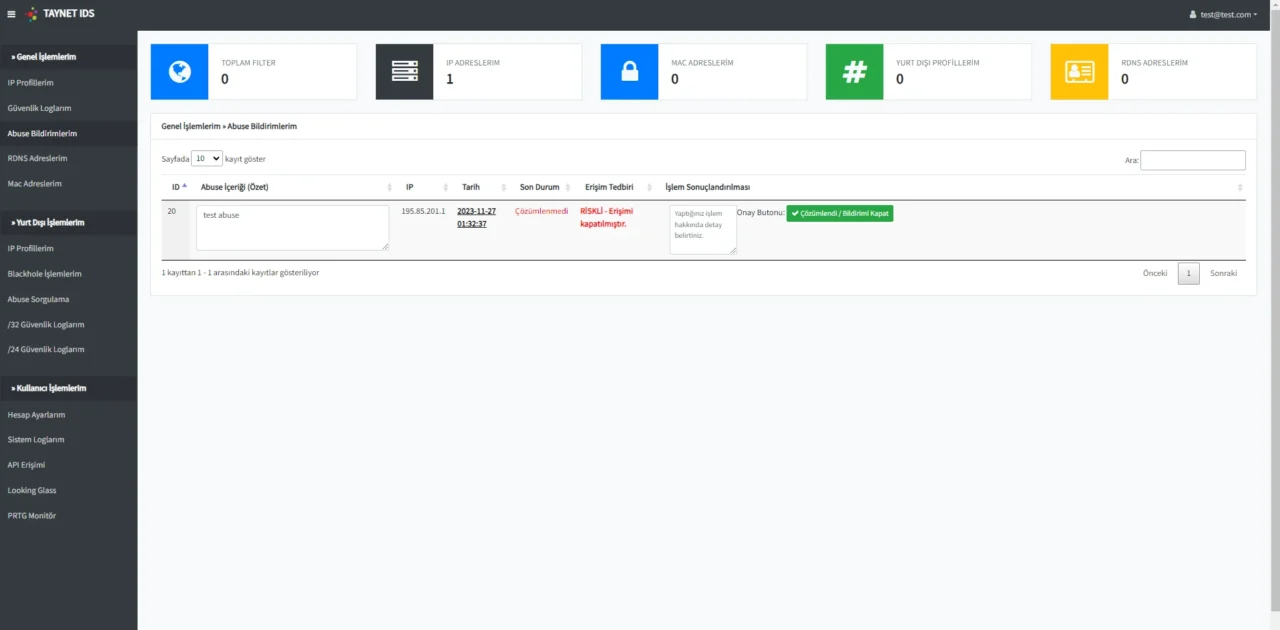Click the hash icon on Yurt Dışı Profillerim card

coord(854,72)
